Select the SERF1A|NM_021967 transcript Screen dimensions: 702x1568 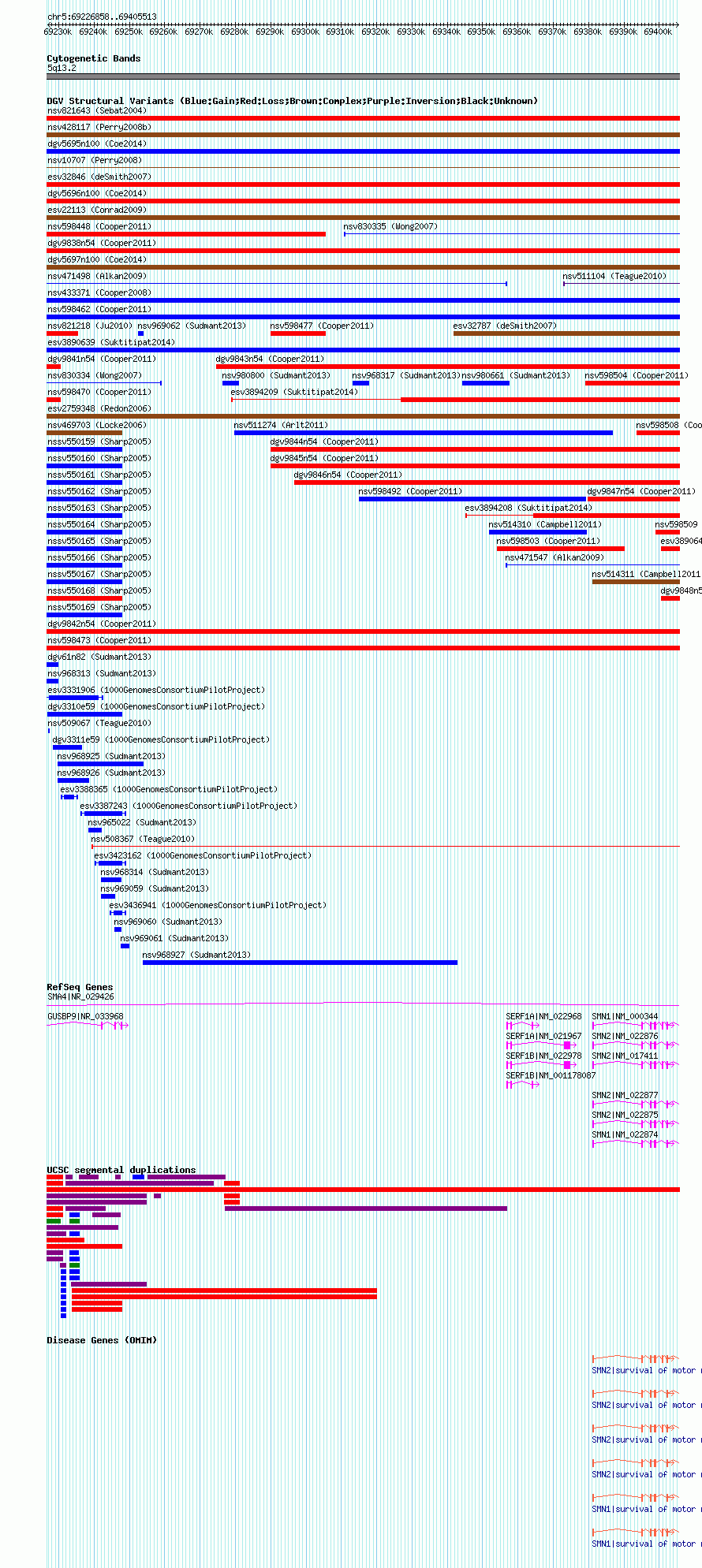click(x=540, y=1045)
